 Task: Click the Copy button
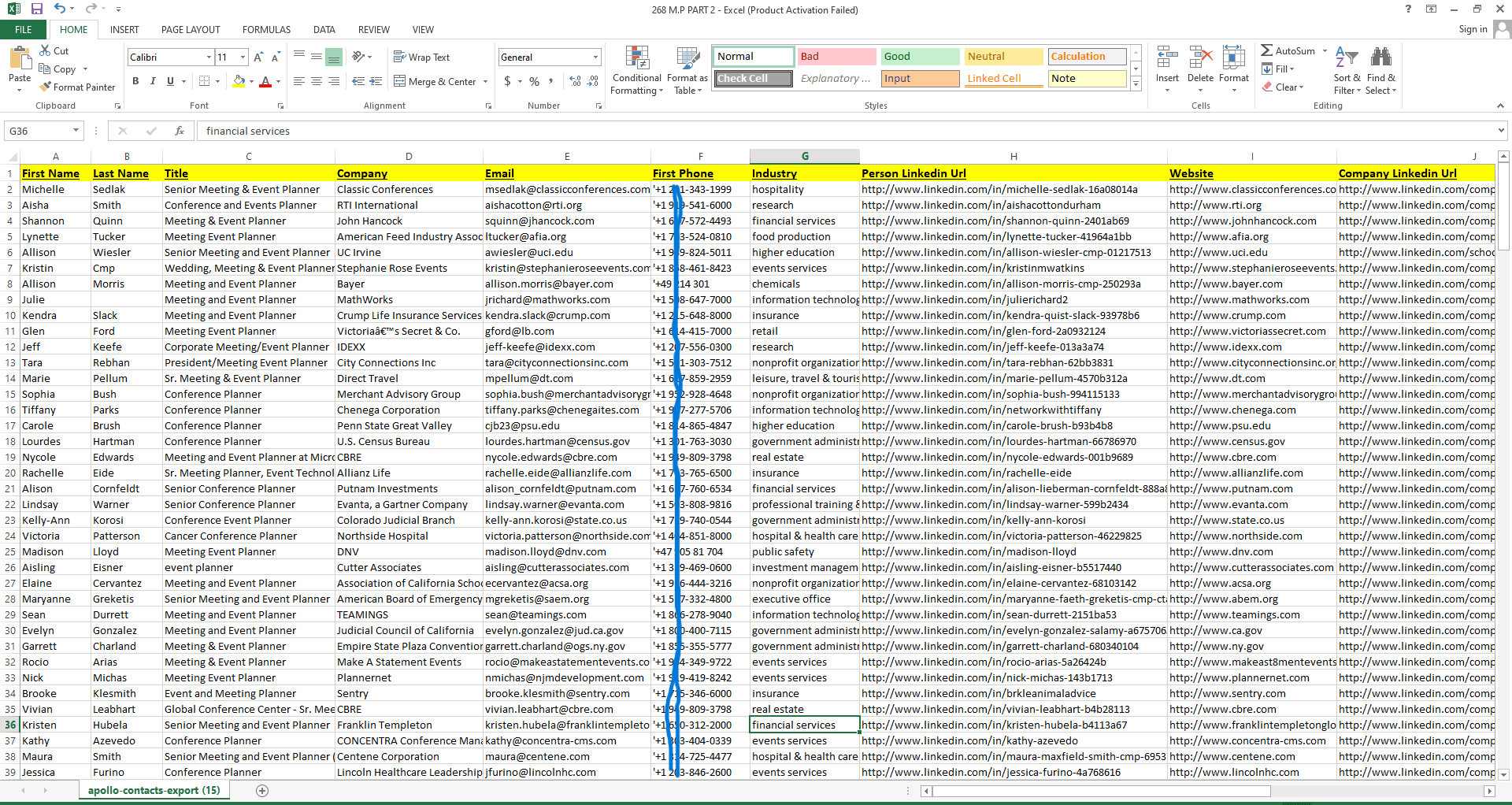tap(57, 69)
